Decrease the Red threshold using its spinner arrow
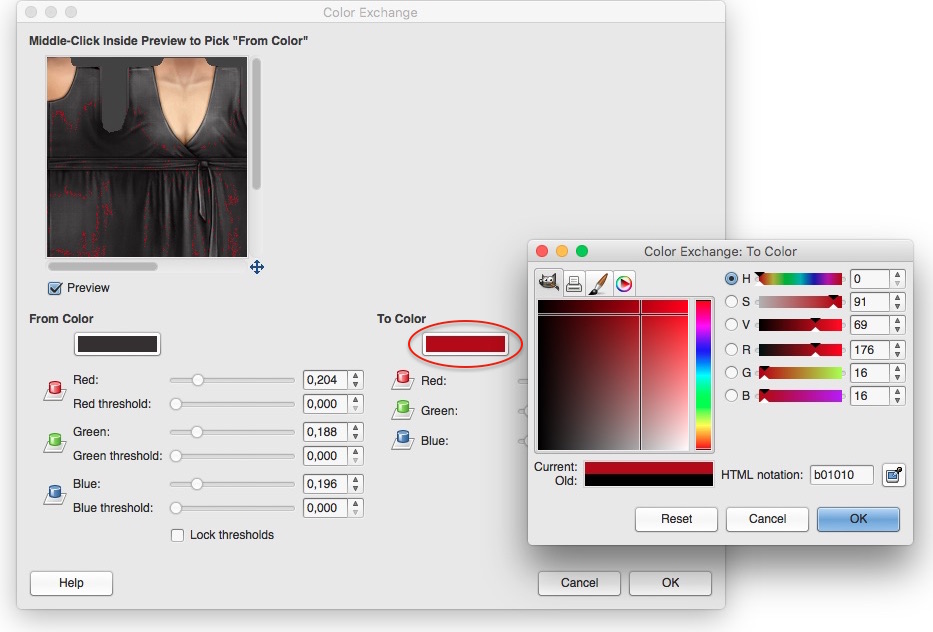The height and width of the screenshot is (632, 933). 357,408
